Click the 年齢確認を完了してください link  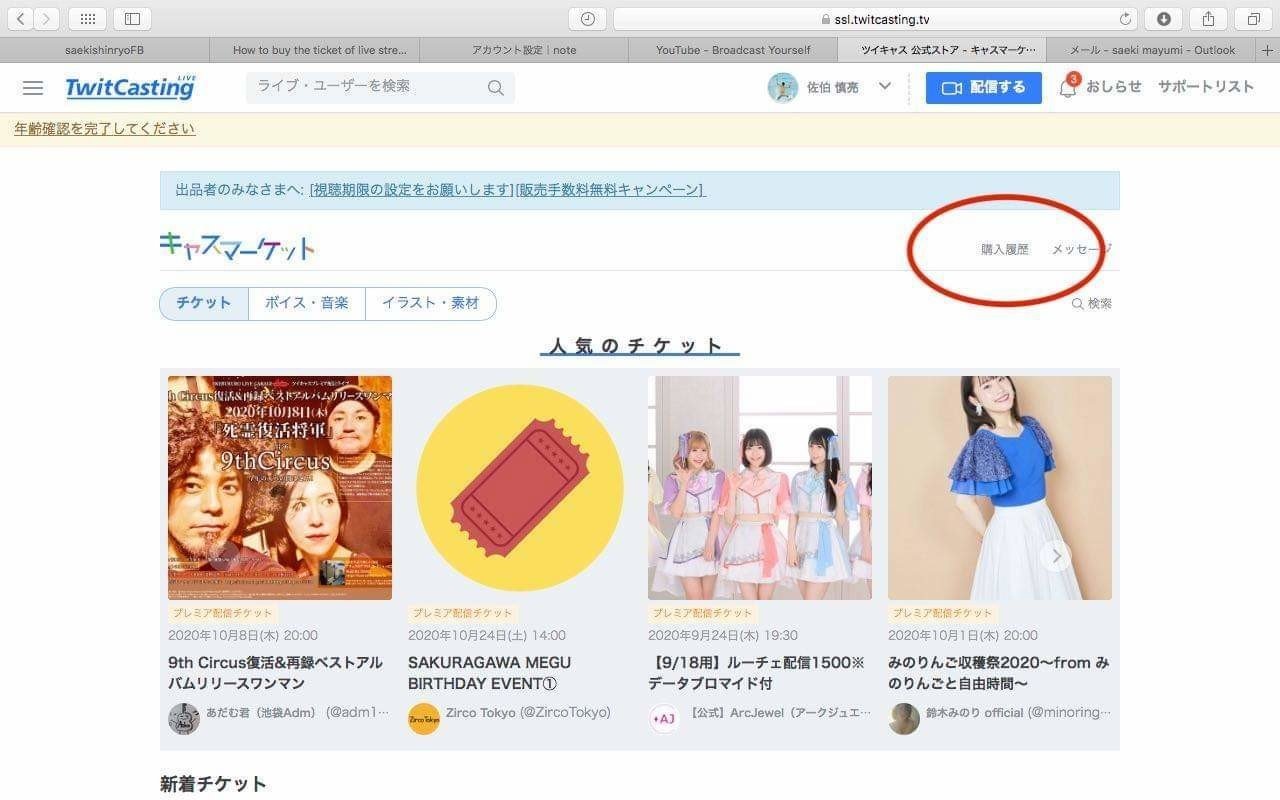105,128
